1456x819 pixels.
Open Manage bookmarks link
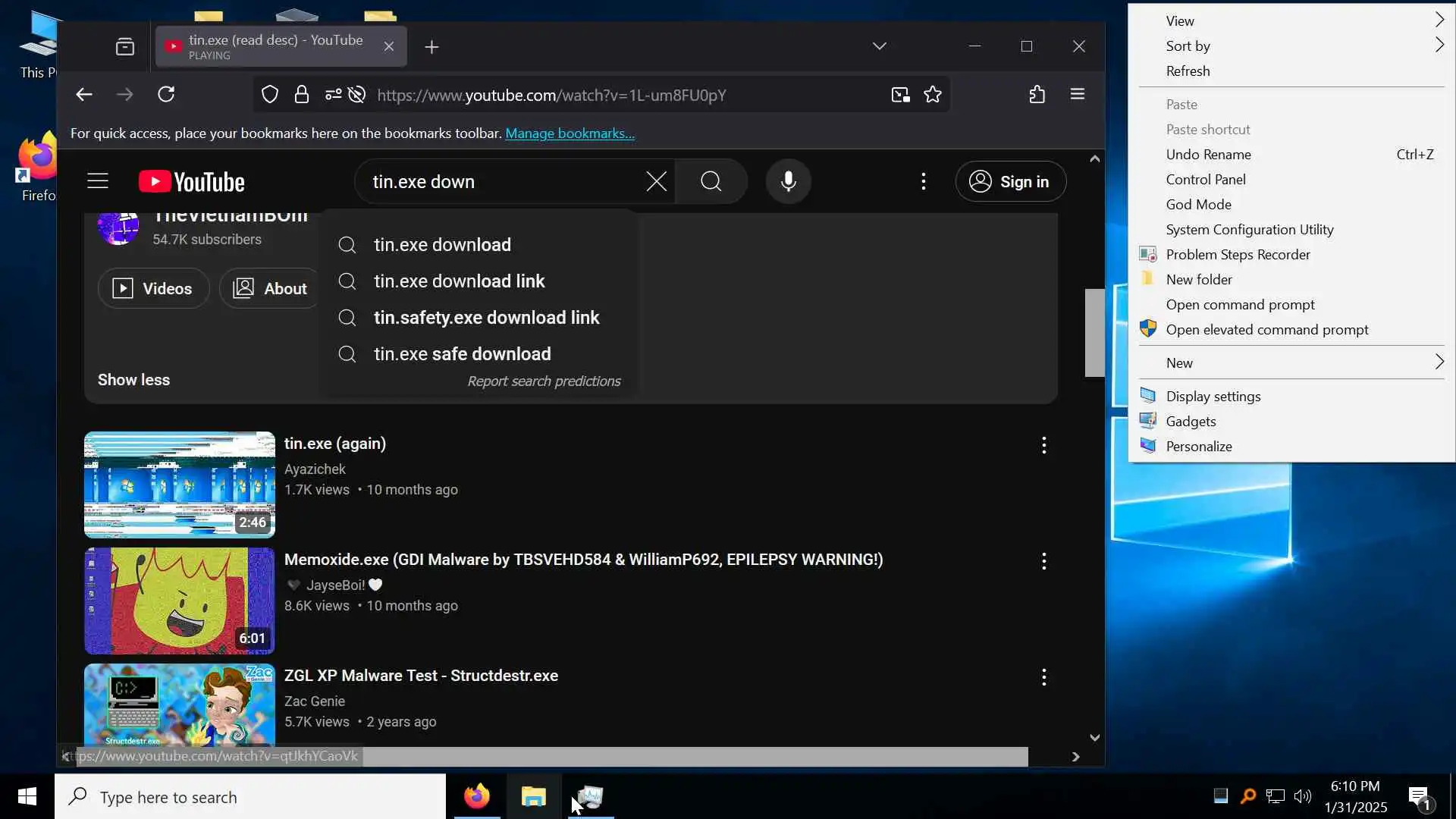click(570, 133)
